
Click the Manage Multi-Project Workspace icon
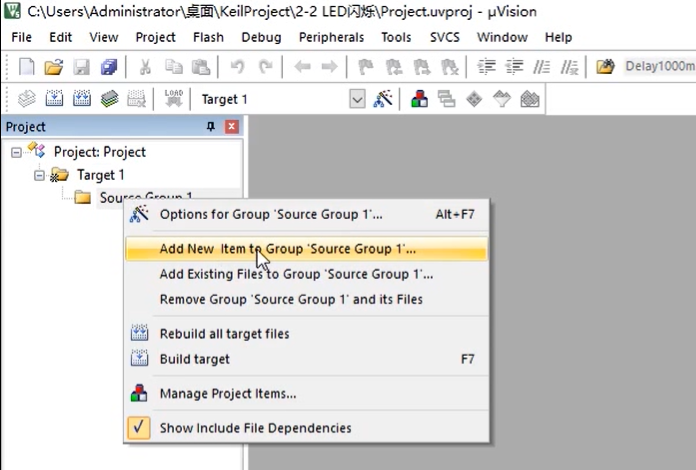click(447, 99)
